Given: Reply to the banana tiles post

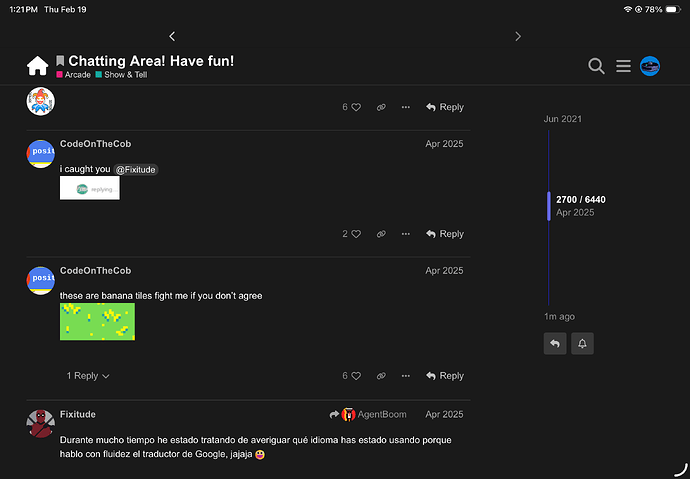Looking at the screenshot, I should pos(445,376).
